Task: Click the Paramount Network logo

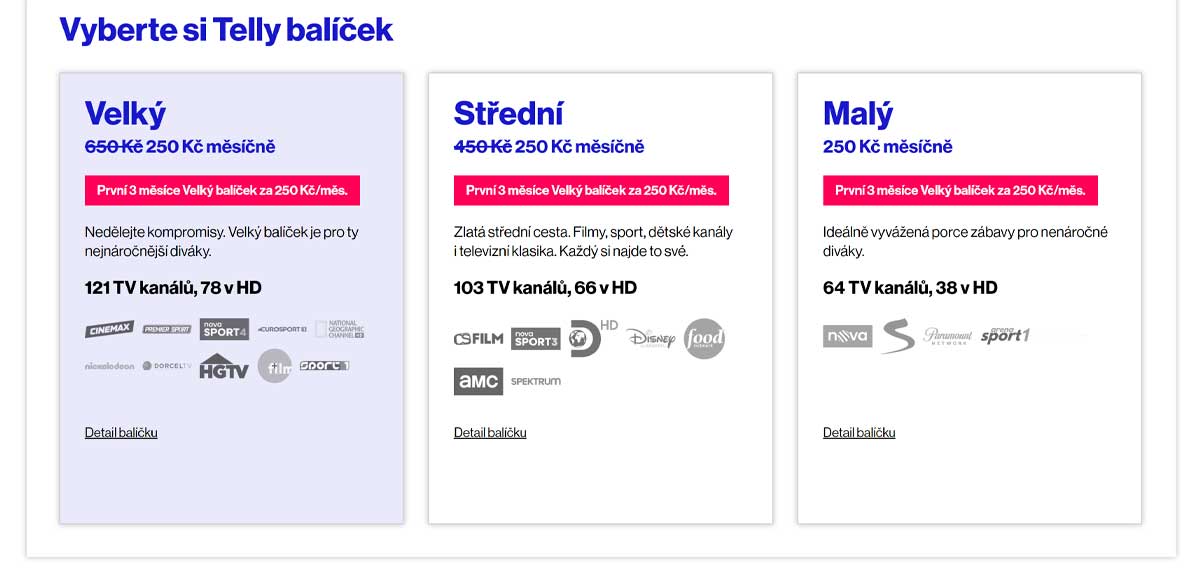Action: 947,336
